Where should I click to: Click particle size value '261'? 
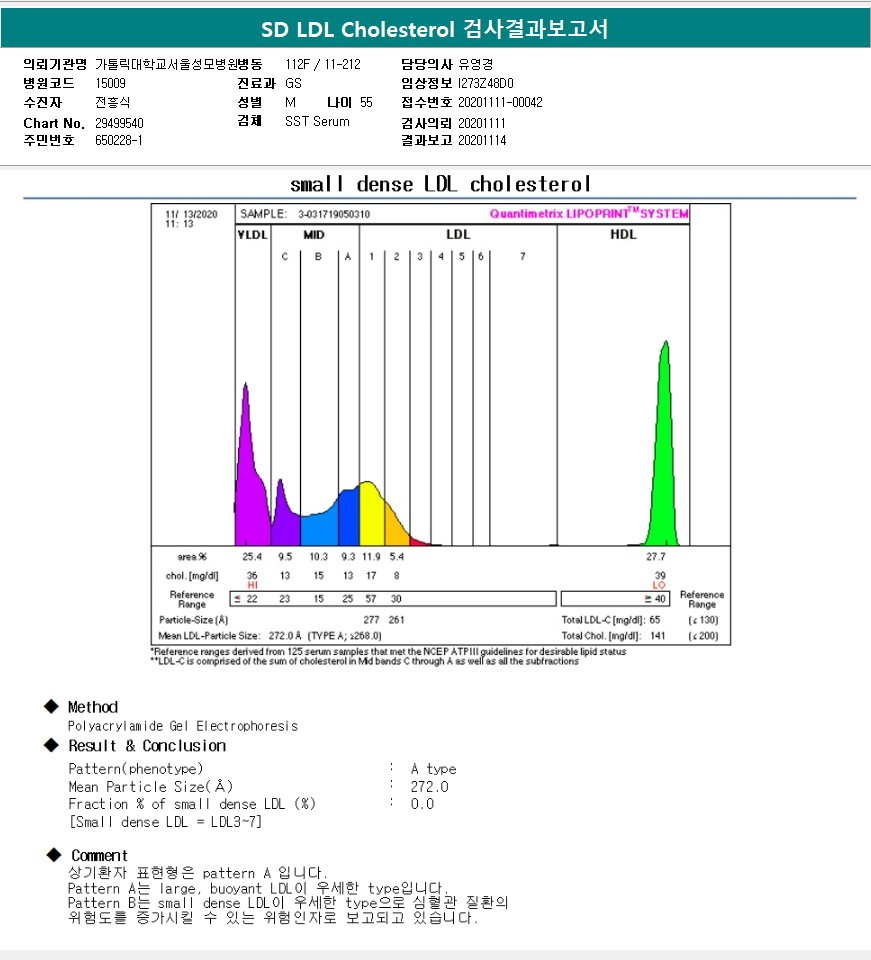tap(397, 620)
